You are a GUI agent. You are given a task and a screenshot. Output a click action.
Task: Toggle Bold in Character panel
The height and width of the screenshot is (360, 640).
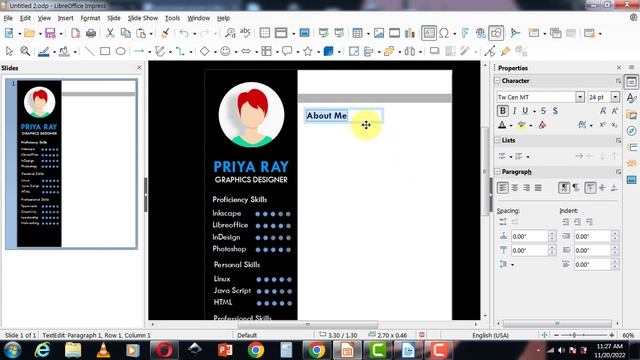(x=502, y=111)
